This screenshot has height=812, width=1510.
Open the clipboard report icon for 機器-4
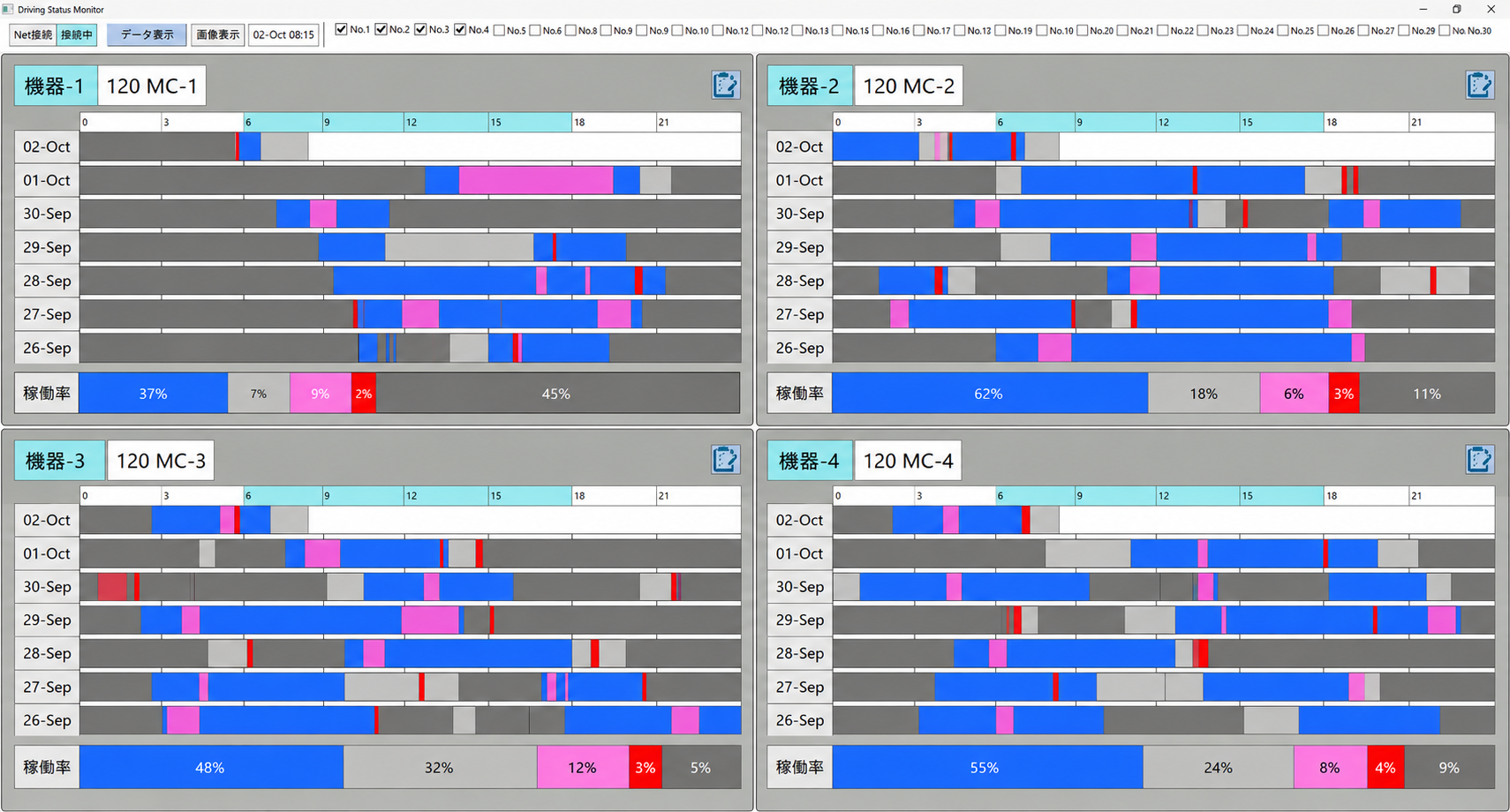tap(1479, 459)
